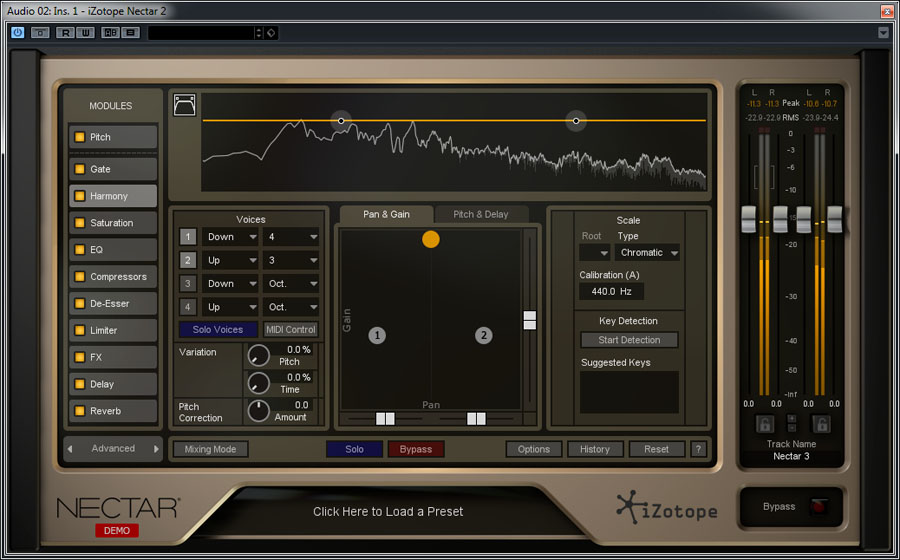The image size is (900, 560).
Task: Select the Saturation module in the list
Action: tap(112, 223)
